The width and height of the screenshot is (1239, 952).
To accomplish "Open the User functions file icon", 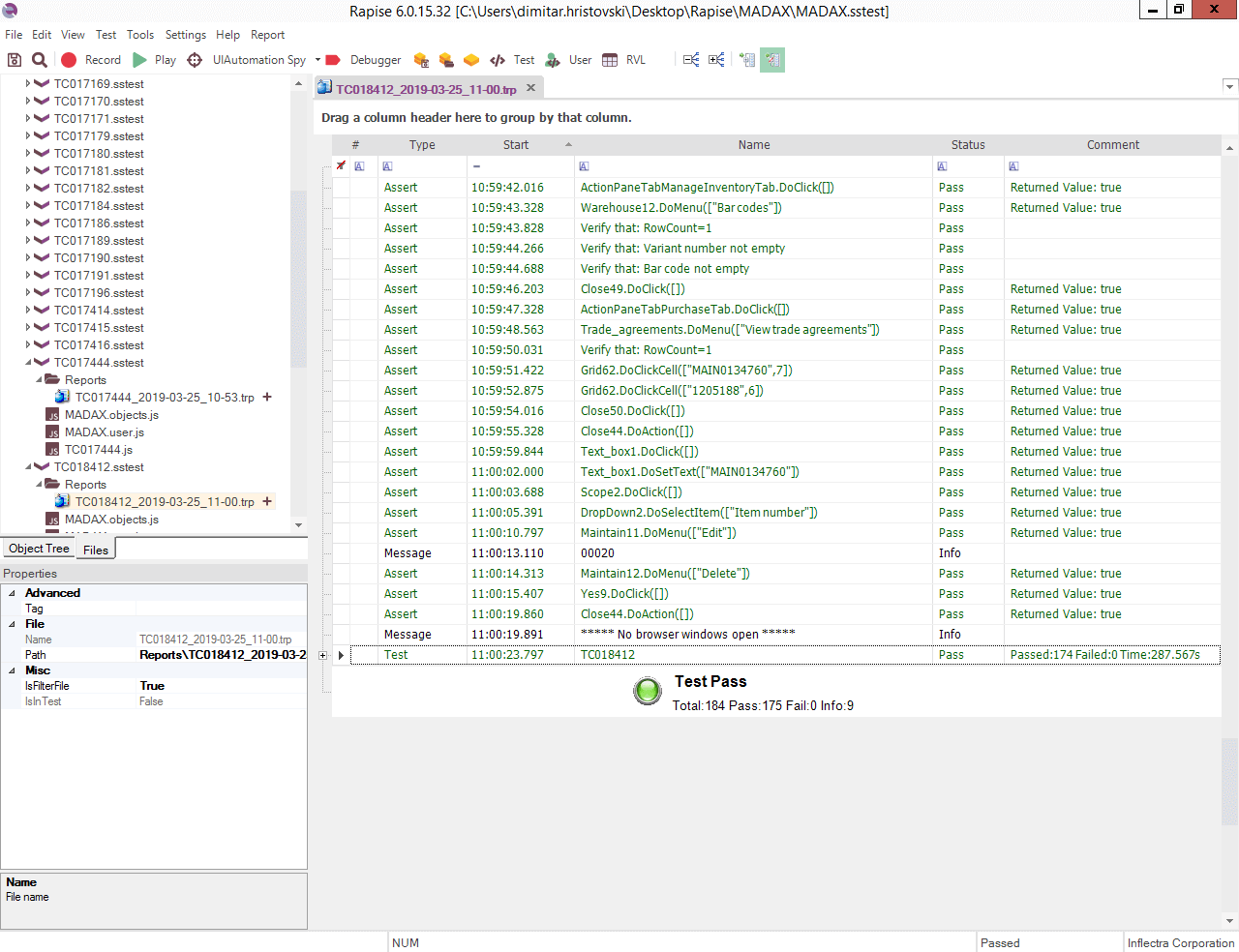I will pyautogui.click(x=553, y=60).
